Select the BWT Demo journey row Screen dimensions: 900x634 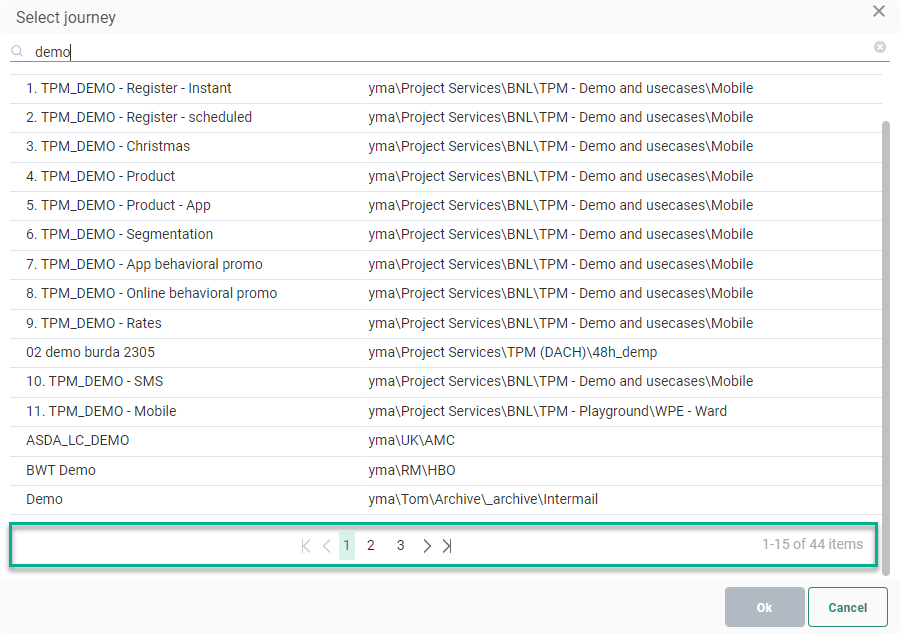[x=61, y=470]
